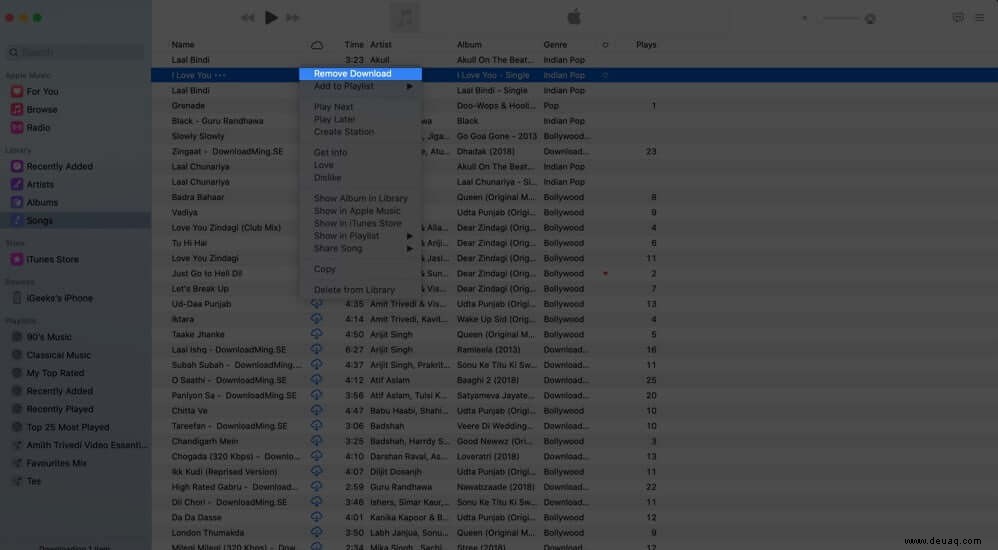
Task: Choose Show Album in Library menu entry
Action: (x=360, y=198)
